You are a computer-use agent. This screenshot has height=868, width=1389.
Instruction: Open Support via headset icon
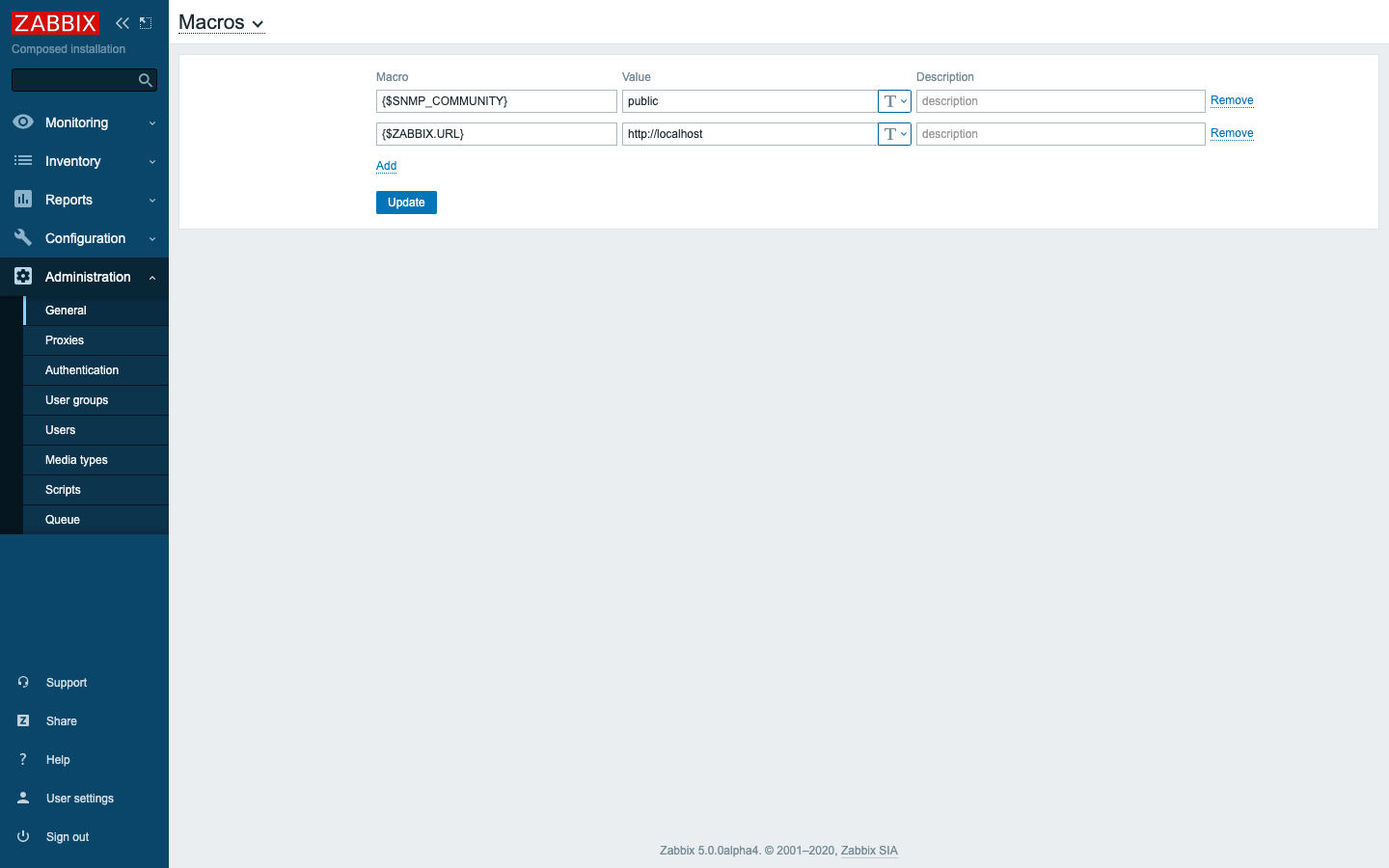click(x=23, y=682)
